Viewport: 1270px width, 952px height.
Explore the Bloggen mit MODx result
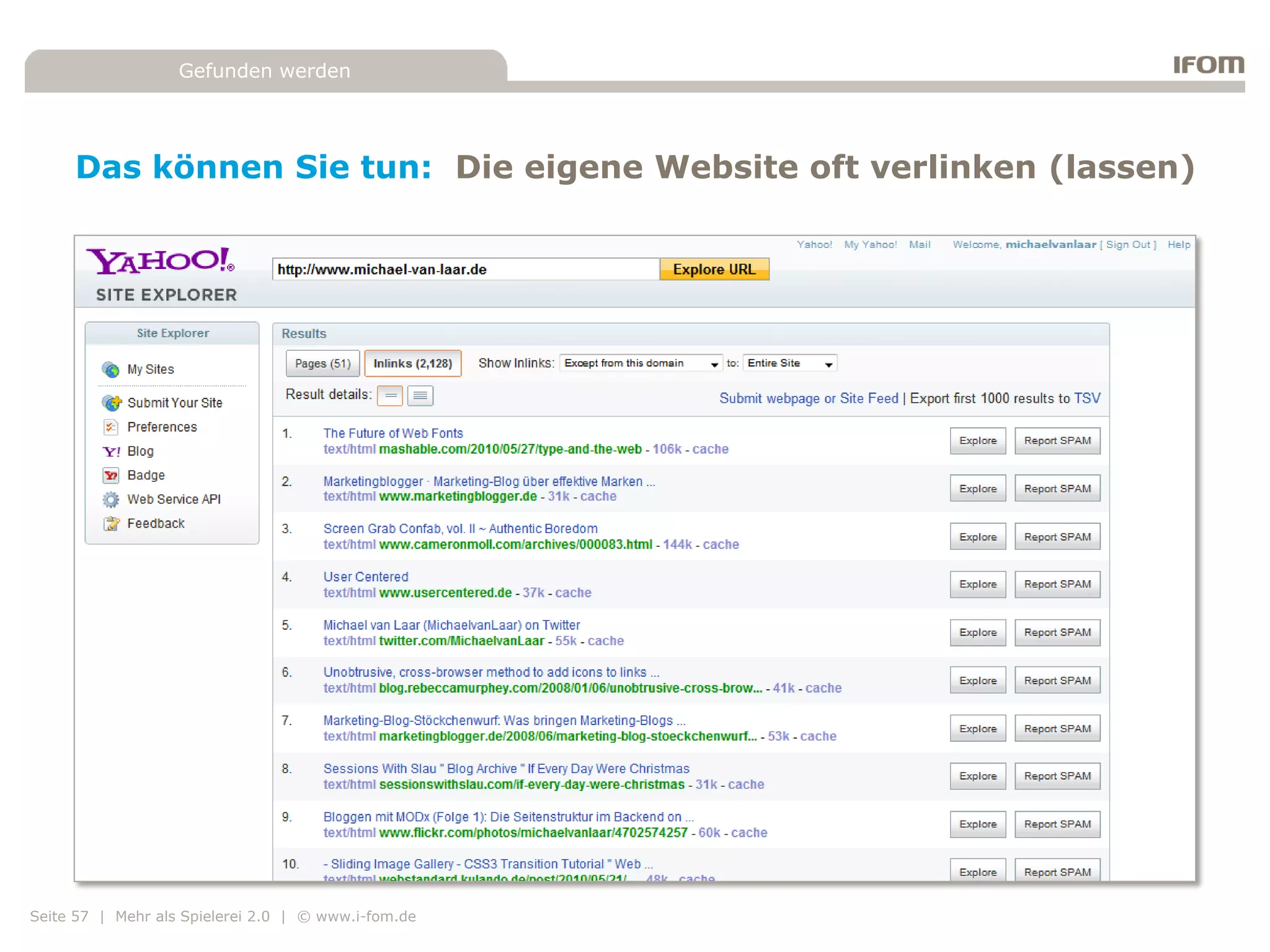click(978, 824)
